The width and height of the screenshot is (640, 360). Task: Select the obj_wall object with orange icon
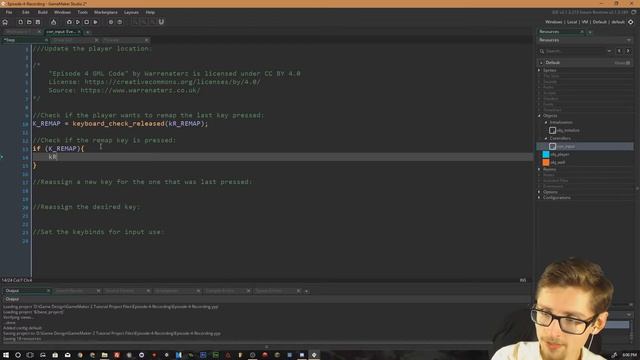[x=554, y=162]
